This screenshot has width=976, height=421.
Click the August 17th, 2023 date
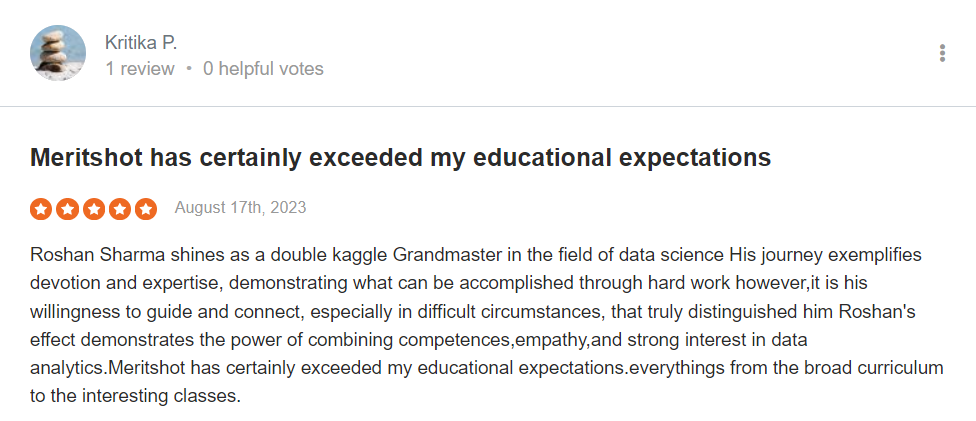(x=240, y=207)
